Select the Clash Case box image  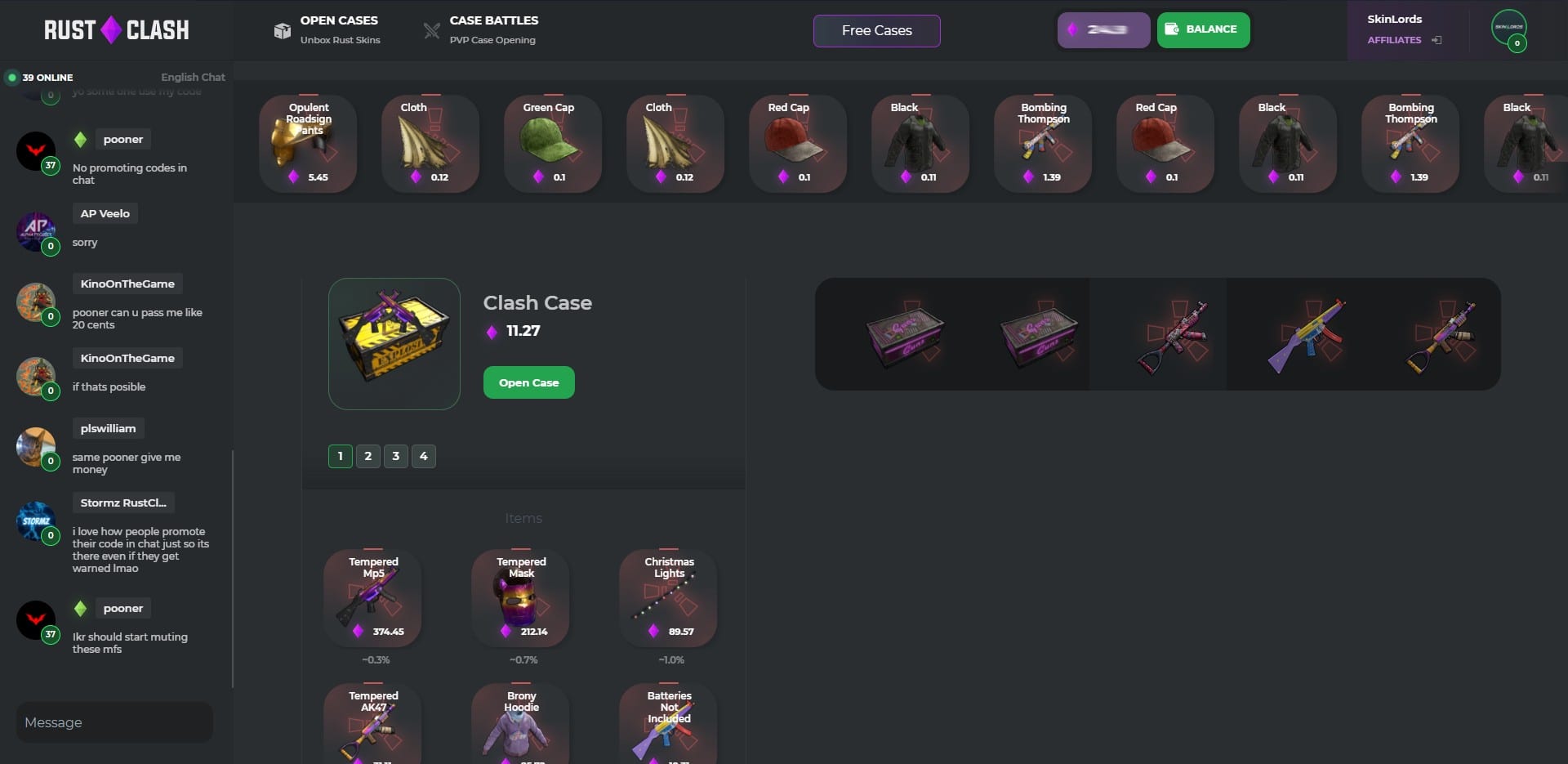(394, 343)
